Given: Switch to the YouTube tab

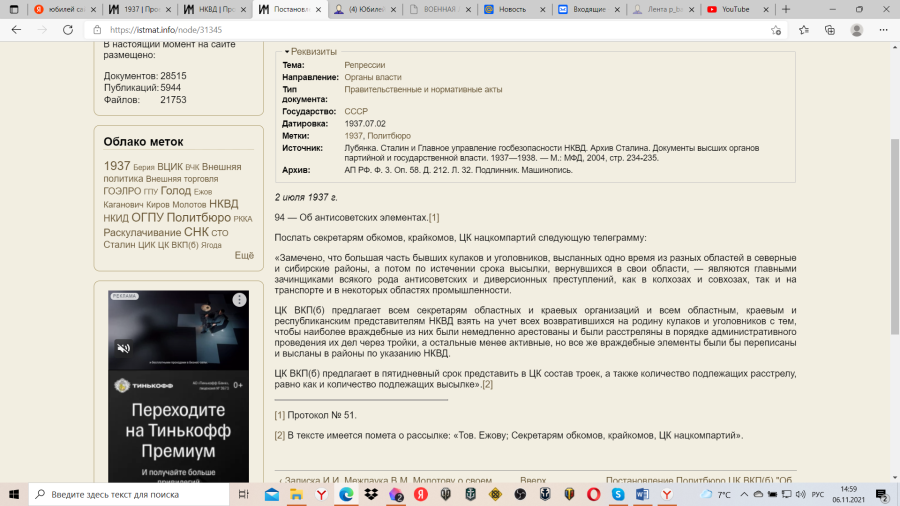Looking at the screenshot, I should [x=738, y=9].
